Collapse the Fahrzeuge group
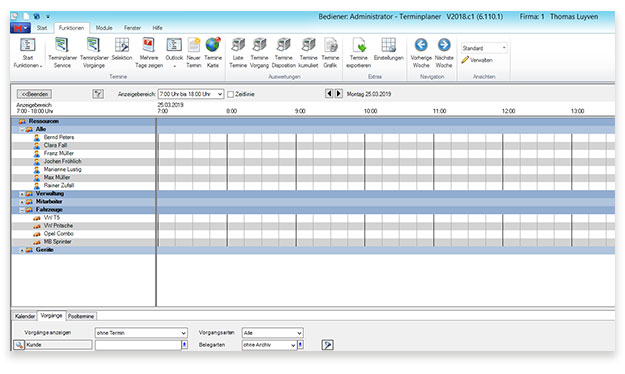The height and width of the screenshot is (374, 625). (x=22, y=210)
